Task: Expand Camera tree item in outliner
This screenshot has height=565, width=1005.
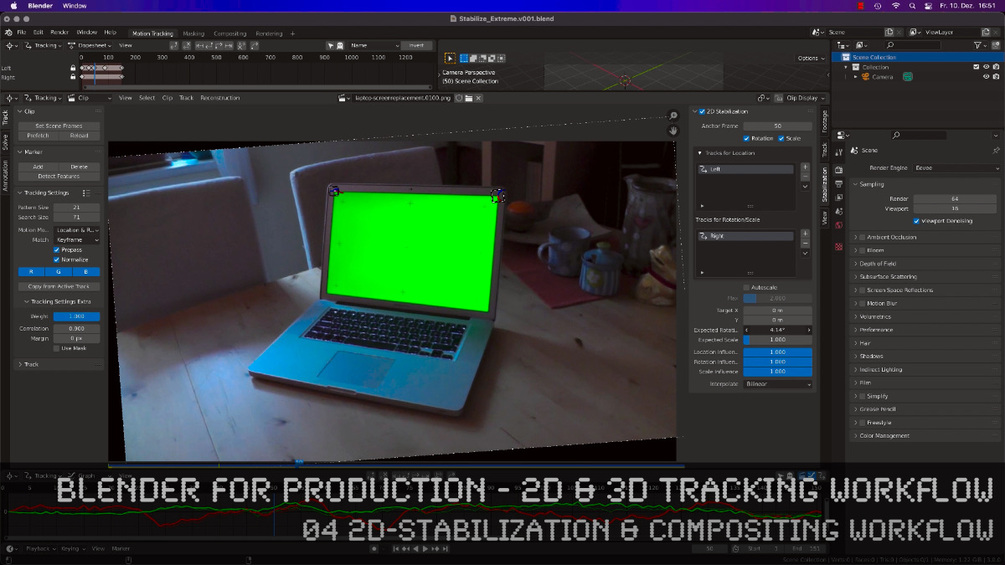Action: tap(856, 77)
